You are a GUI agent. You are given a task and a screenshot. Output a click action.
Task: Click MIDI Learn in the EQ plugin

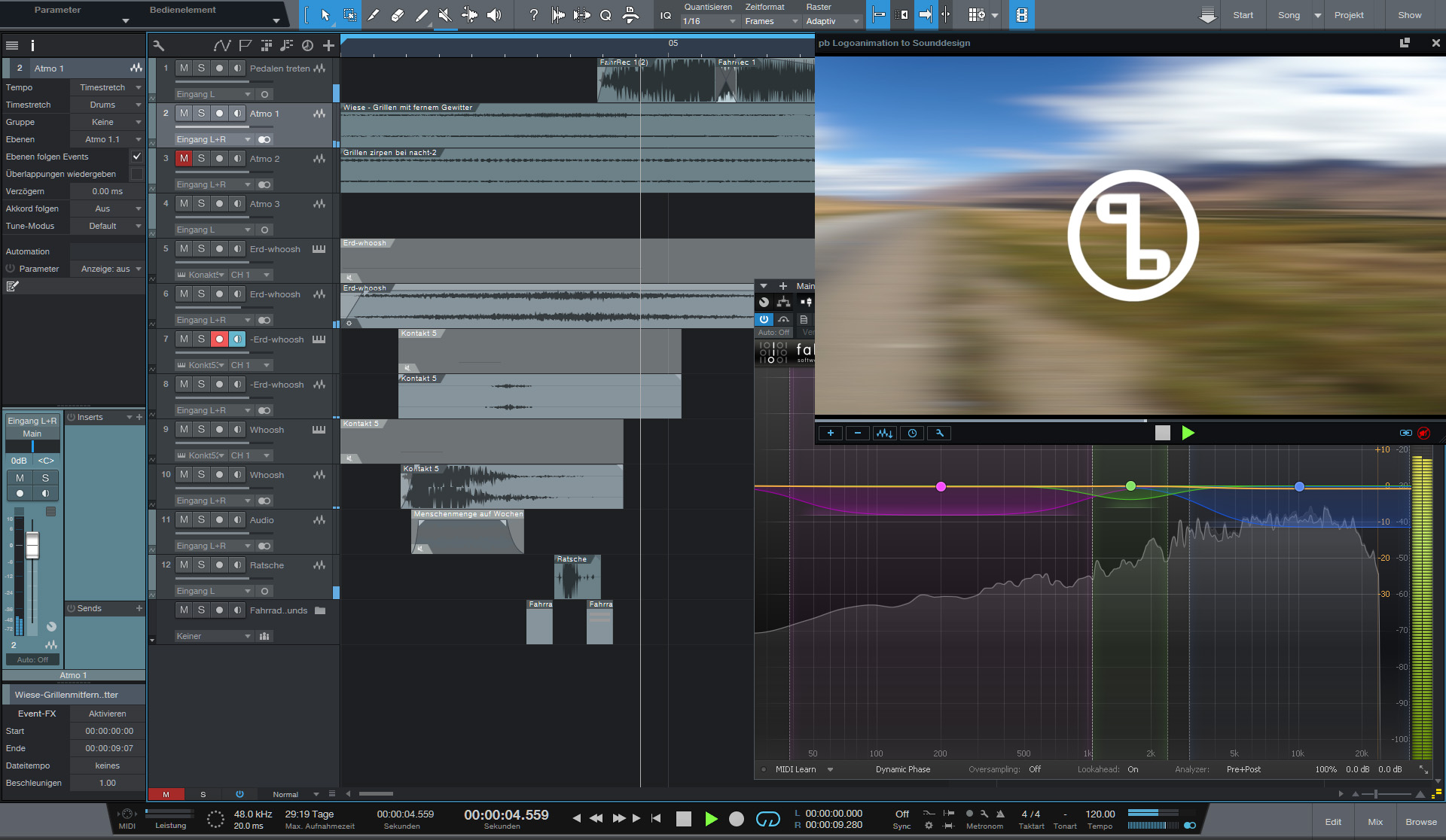point(796,769)
